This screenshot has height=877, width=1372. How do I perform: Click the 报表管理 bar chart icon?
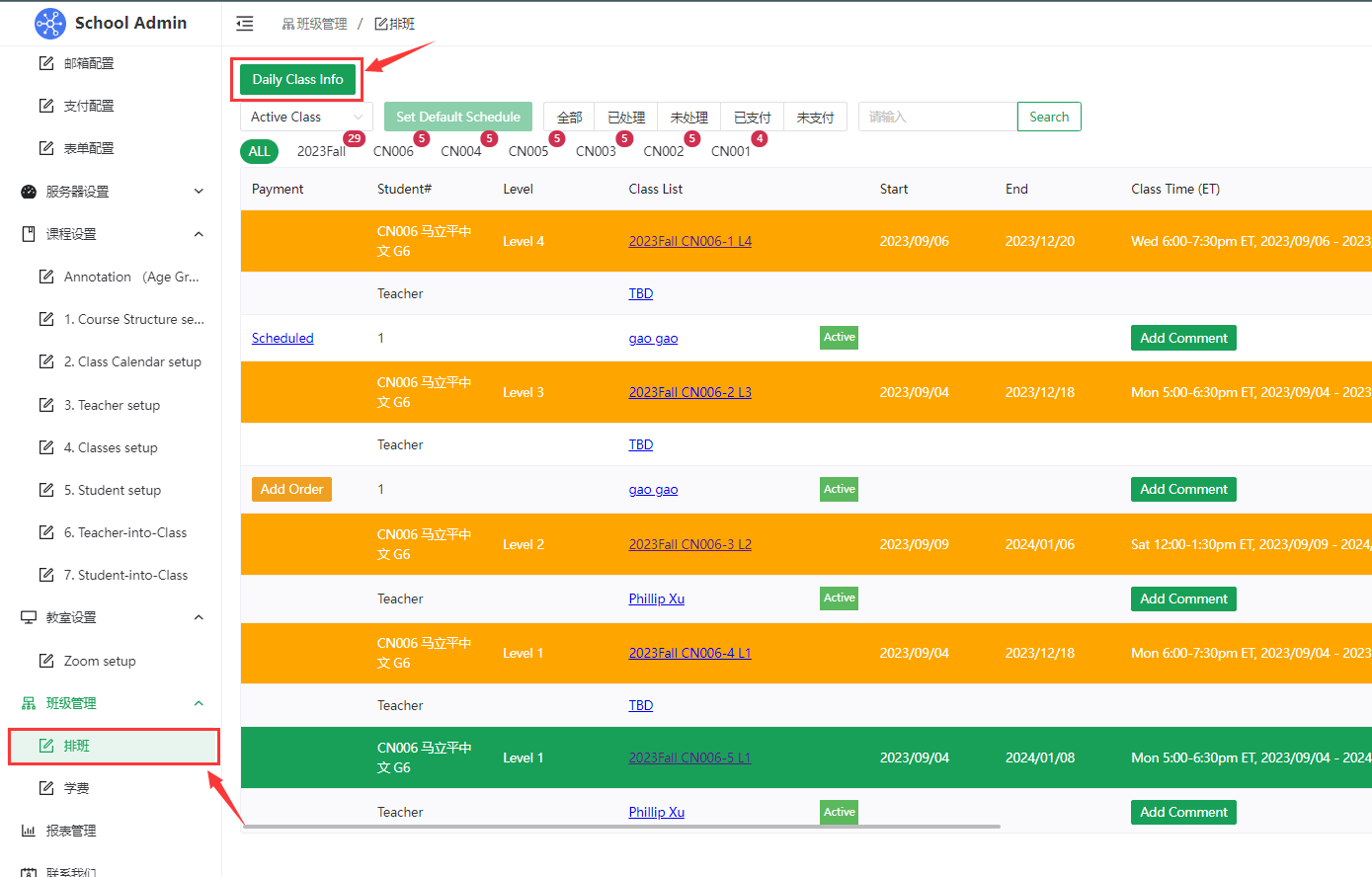click(x=29, y=831)
